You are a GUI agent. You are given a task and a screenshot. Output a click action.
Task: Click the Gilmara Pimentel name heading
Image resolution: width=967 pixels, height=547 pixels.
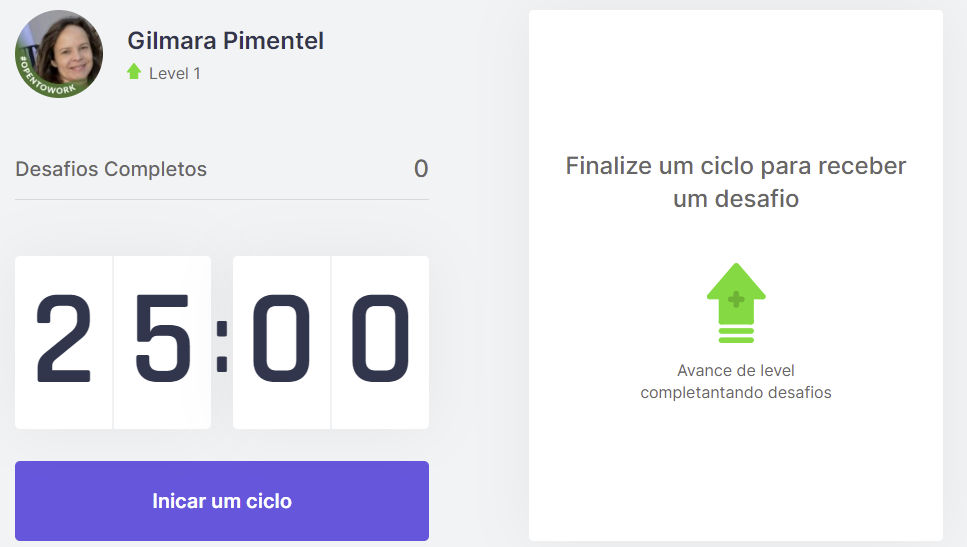225,41
